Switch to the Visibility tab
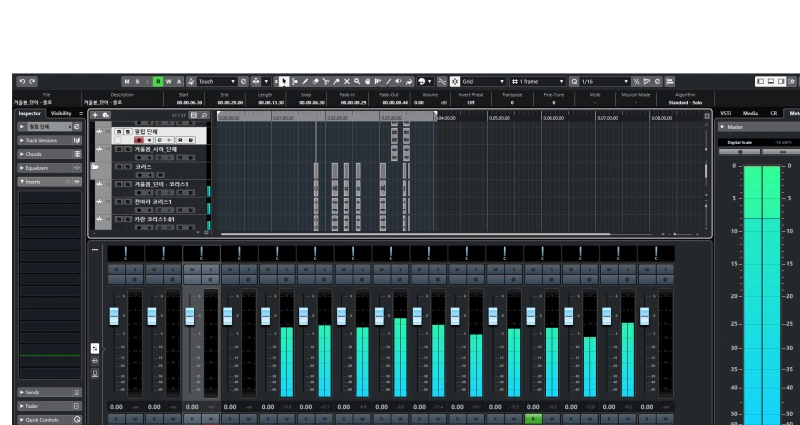 62,113
